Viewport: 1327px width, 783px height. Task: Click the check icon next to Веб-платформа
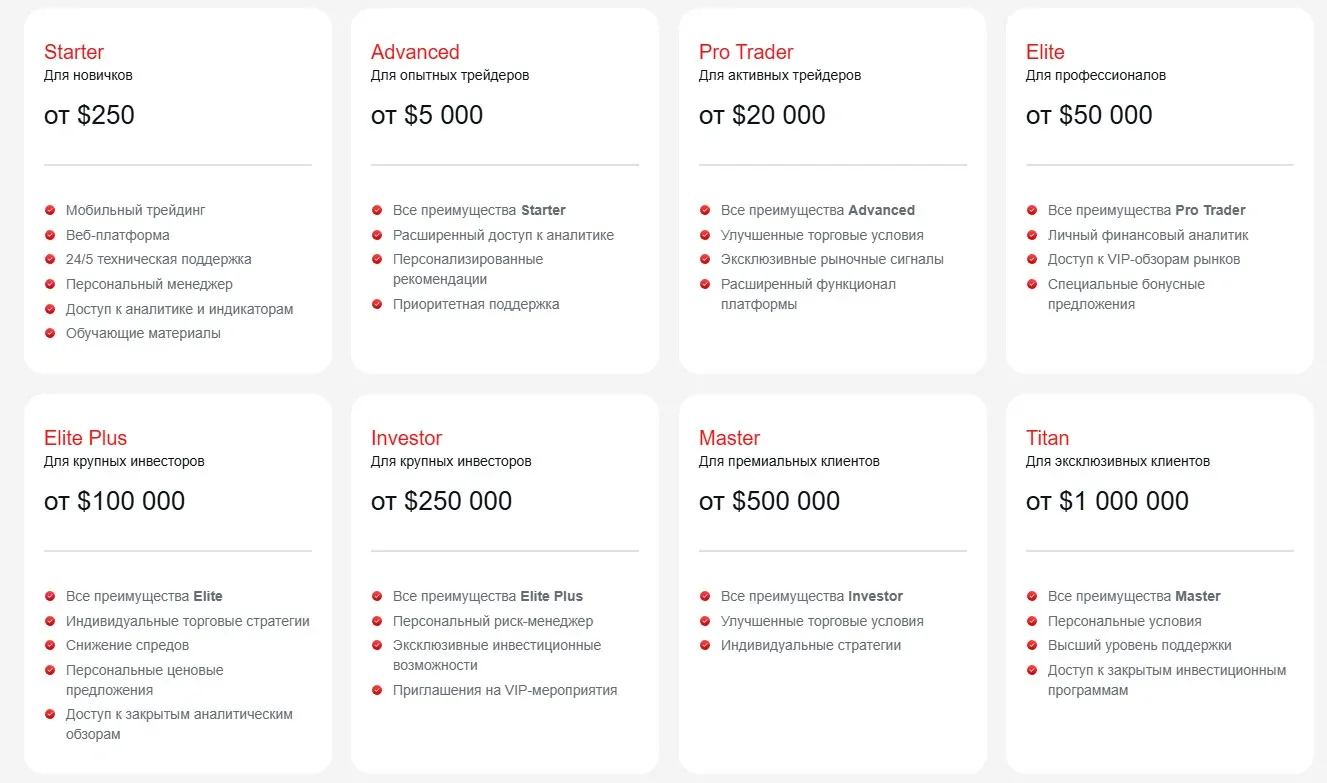50,235
